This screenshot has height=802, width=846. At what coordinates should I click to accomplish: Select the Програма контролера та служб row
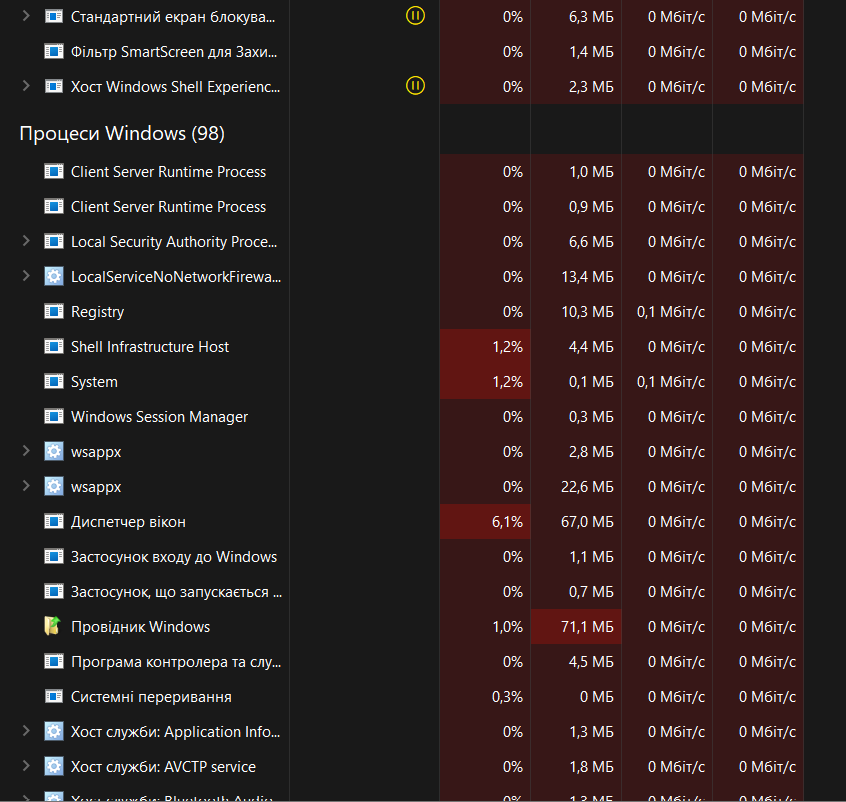(402, 662)
